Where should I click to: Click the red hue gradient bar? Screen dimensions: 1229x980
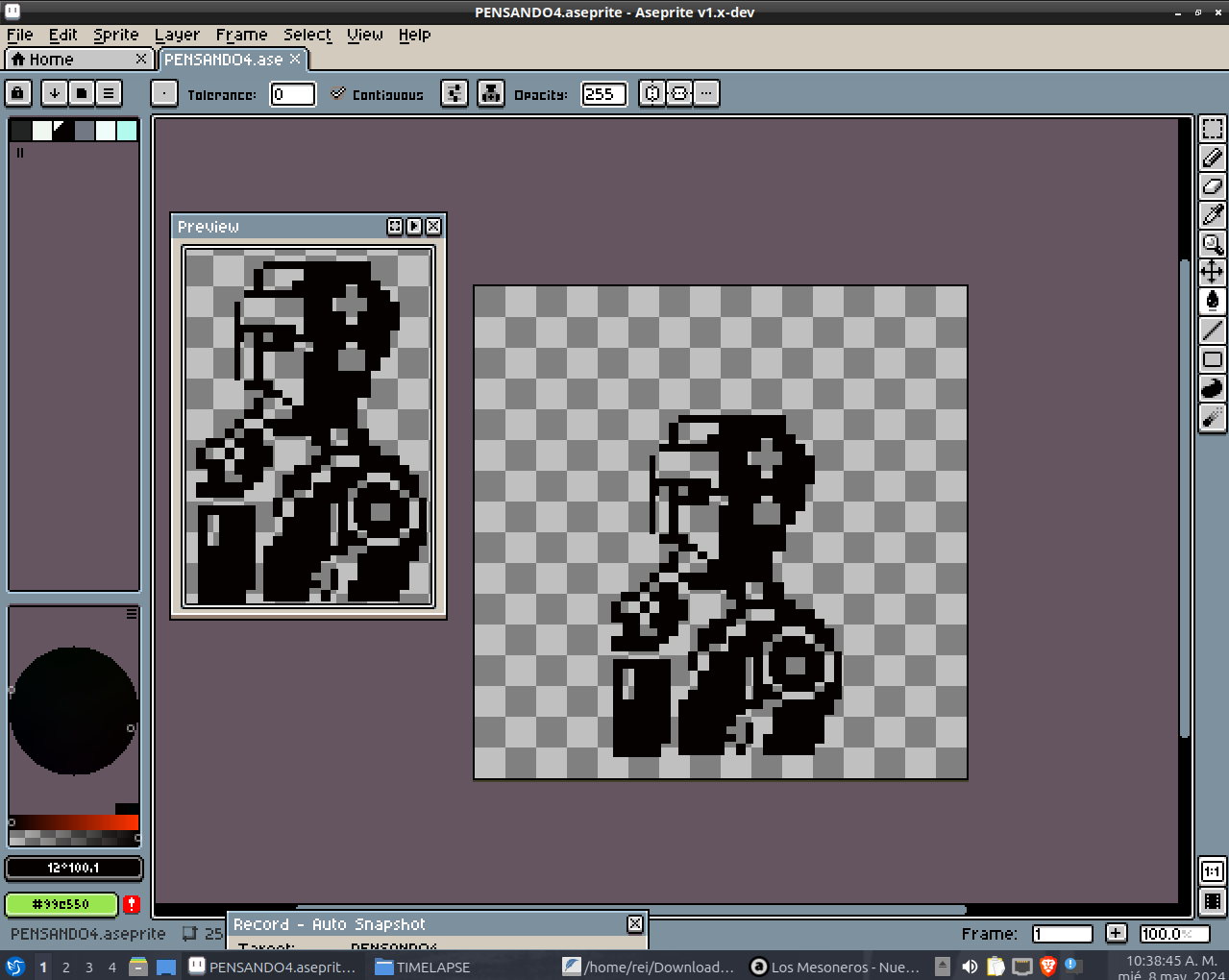click(x=74, y=822)
